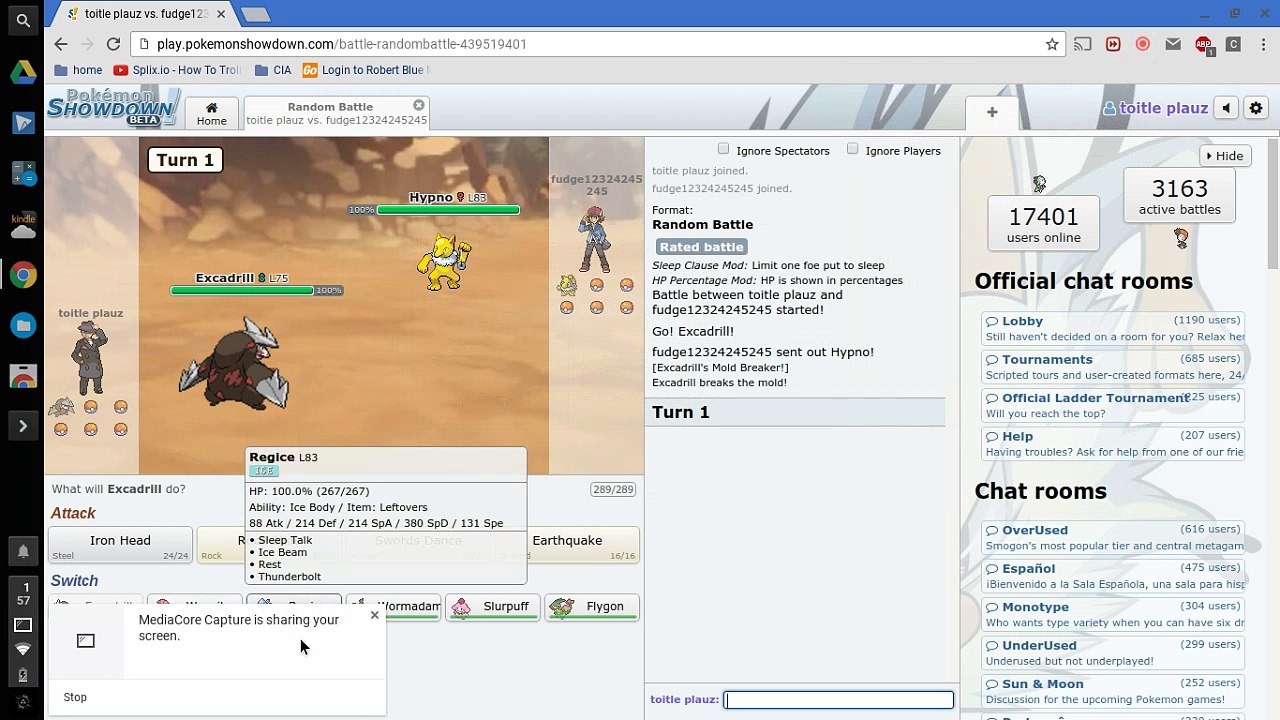Click the Hypno opponent sprite

pos(442,260)
